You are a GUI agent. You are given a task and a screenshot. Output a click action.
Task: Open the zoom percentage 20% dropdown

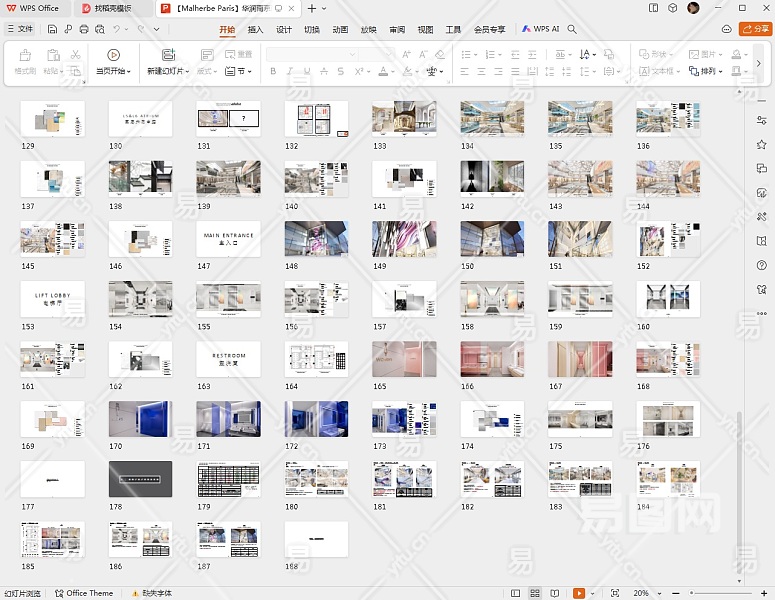pos(646,593)
